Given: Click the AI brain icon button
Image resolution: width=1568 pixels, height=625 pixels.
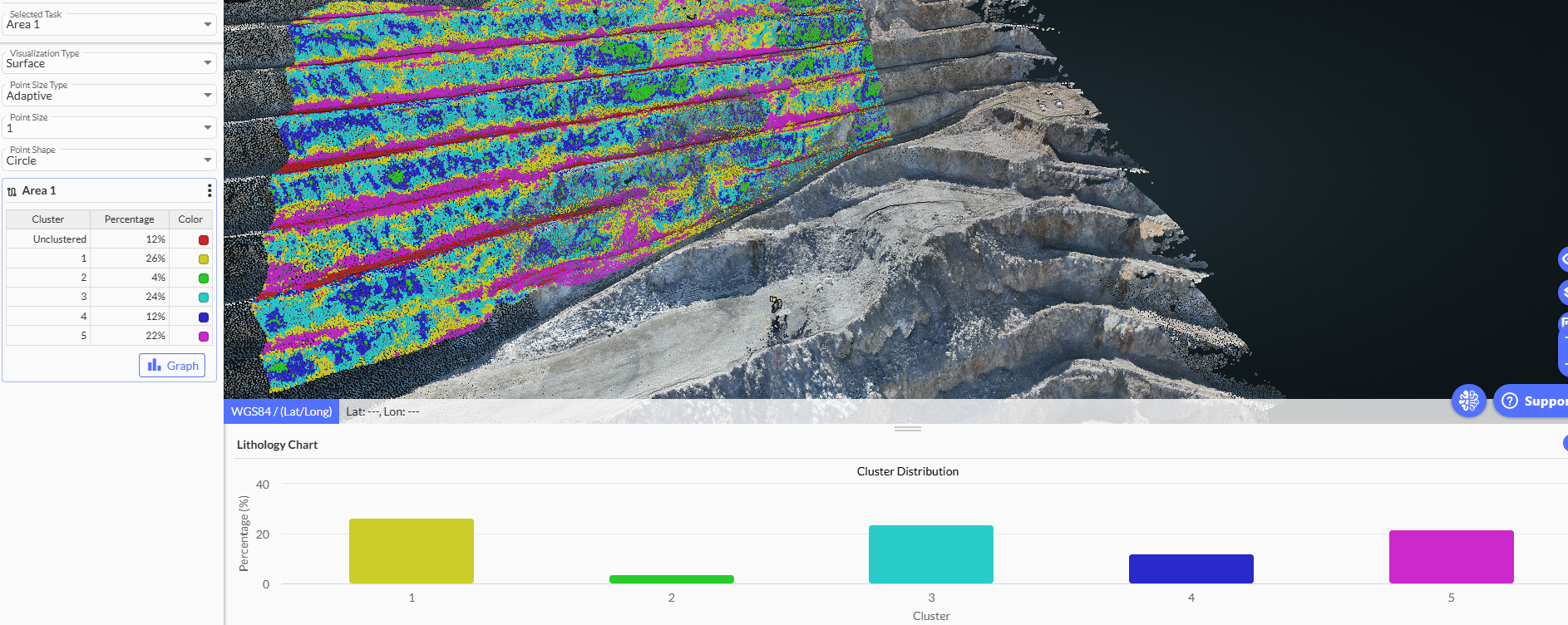Looking at the screenshot, I should point(1468,401).
